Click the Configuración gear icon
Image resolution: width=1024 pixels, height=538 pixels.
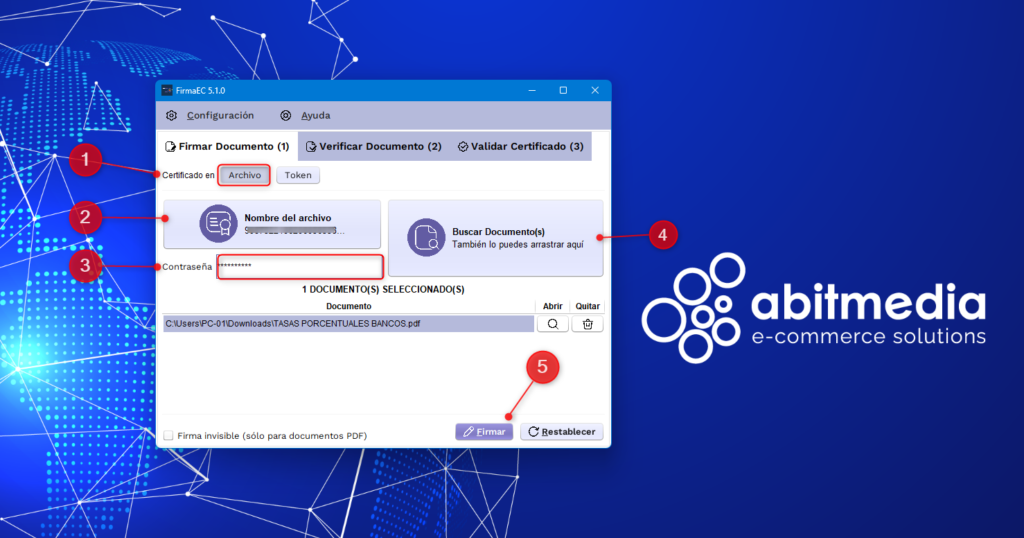point(171,116)
